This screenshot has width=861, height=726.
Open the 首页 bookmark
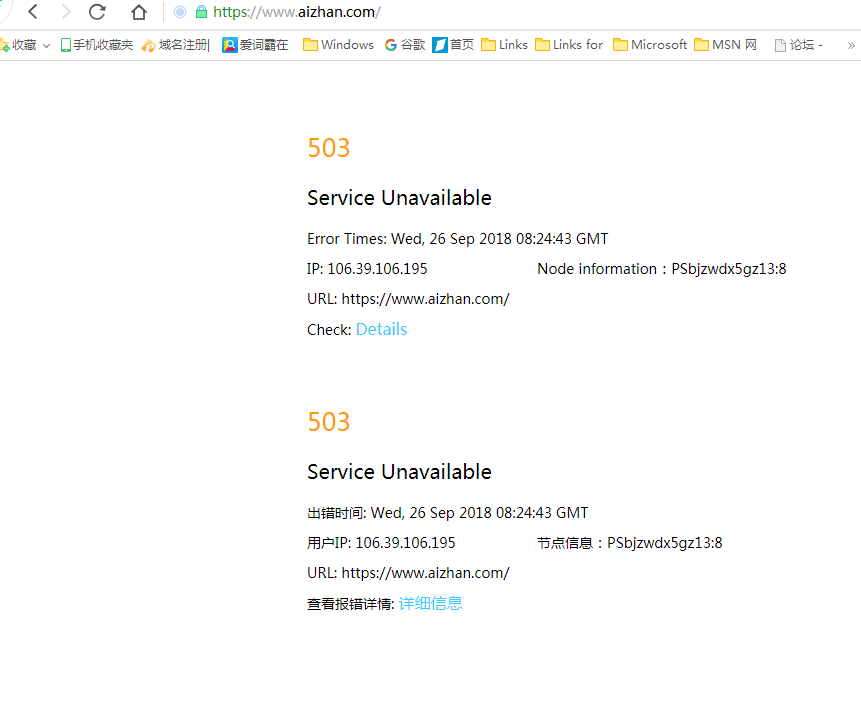point(453,45)
